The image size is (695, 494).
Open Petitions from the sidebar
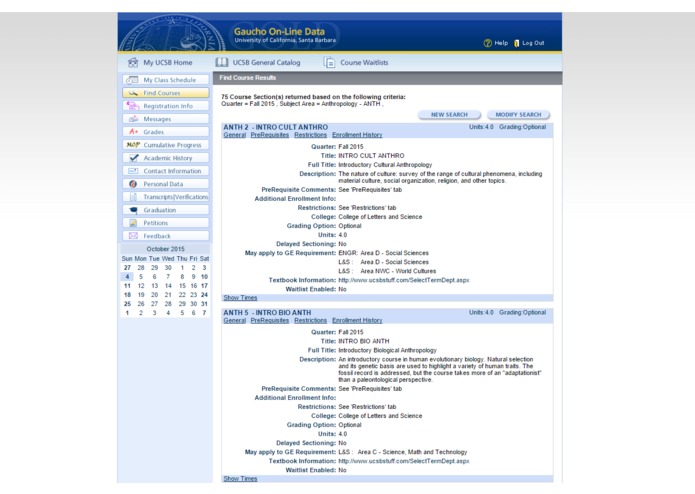click(x=166, y=223)
